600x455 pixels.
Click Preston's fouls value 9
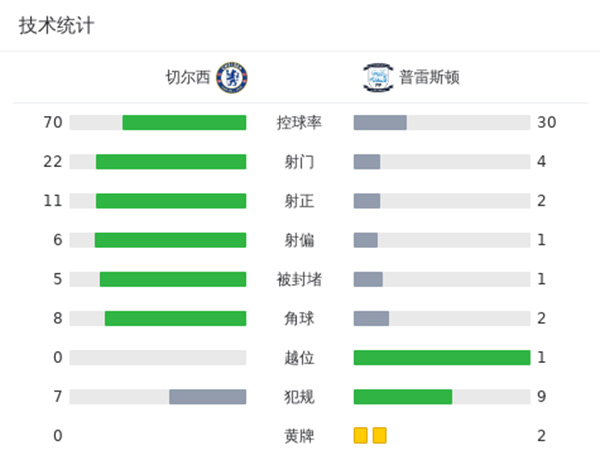pyautogui.click(x=541, y=397)
